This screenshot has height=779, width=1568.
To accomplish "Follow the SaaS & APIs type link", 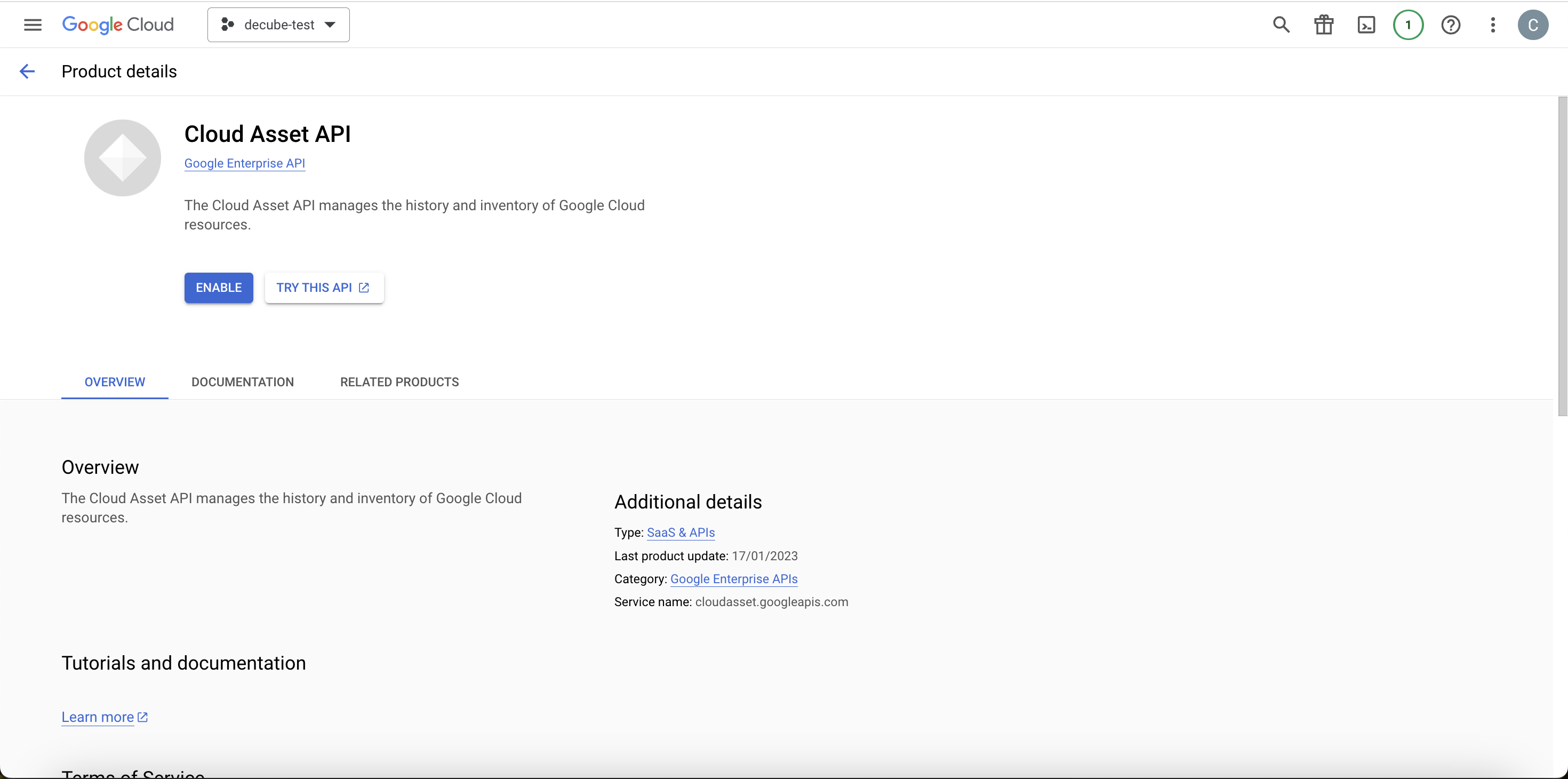I will [x=680, y=532].
